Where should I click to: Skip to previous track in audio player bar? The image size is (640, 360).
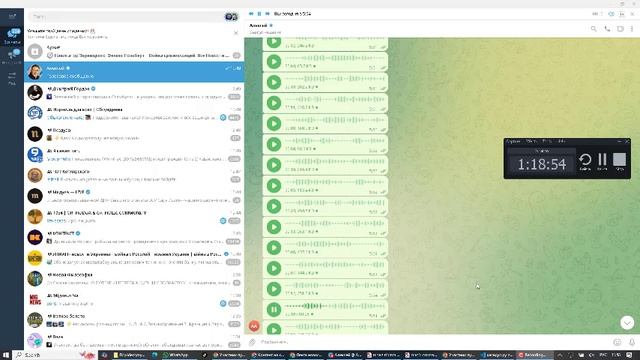[251, 14]
